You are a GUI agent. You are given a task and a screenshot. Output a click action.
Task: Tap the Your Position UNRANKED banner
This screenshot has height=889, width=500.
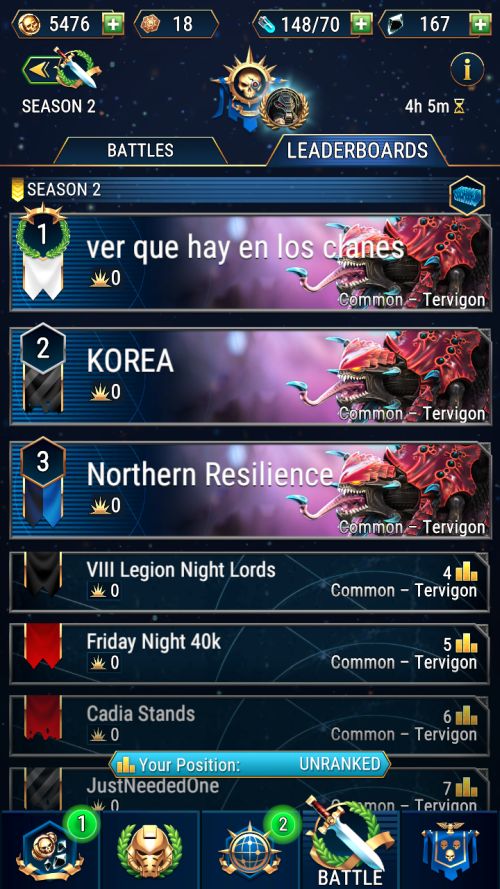pyautogui.click(x=249, y=765)
